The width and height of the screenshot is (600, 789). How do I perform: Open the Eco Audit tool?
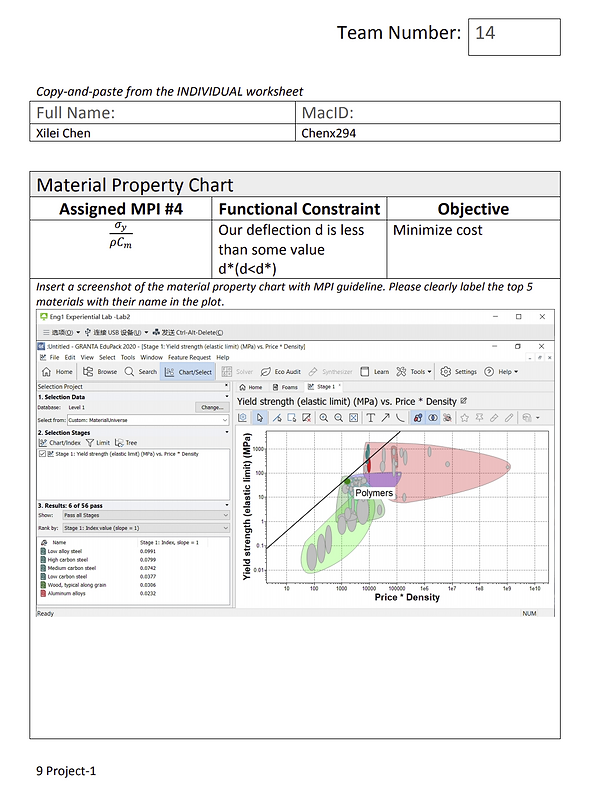(x=280, y=372)
